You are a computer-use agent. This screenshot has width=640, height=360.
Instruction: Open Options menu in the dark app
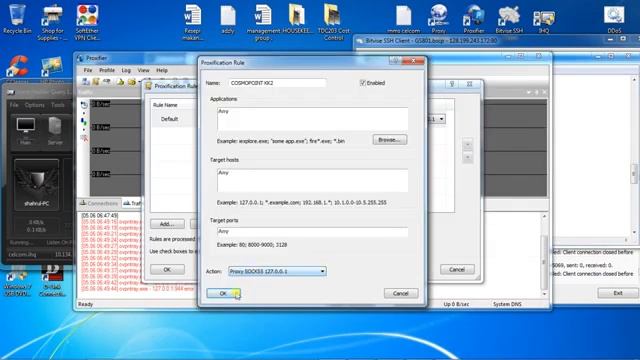click(x=34, y=105)
